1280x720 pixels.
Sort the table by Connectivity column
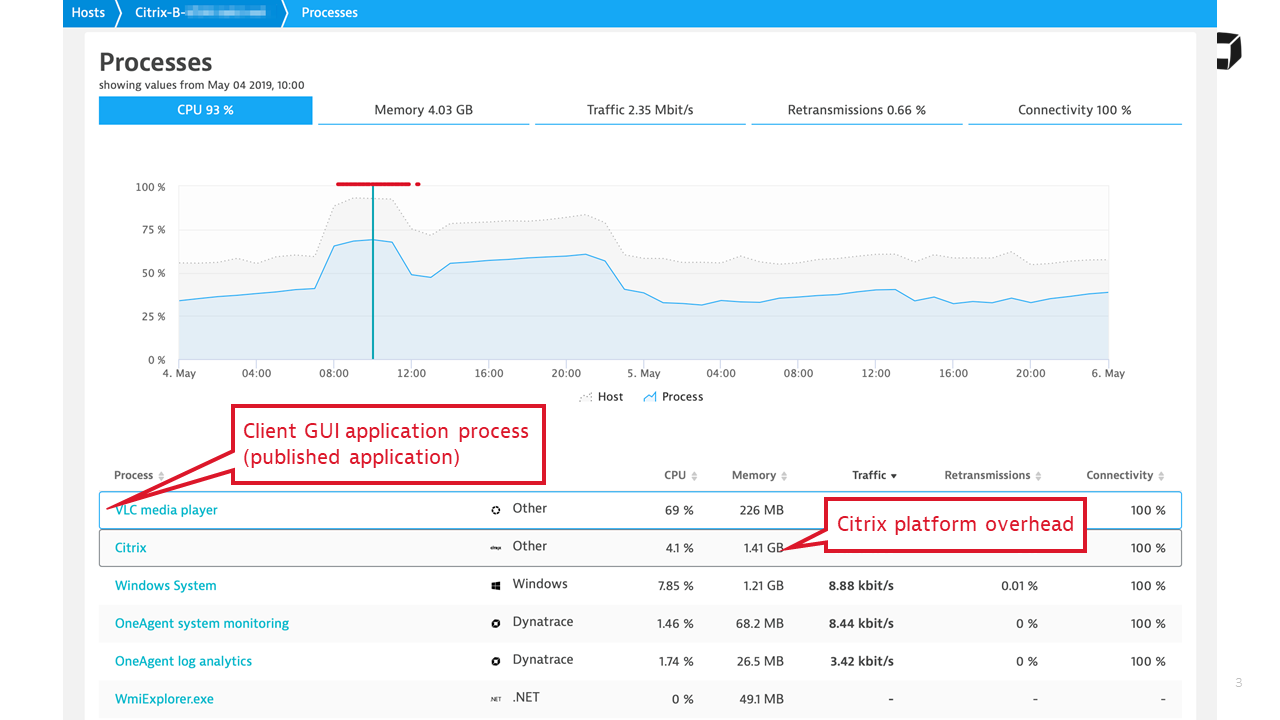(x=1125, y=476)
